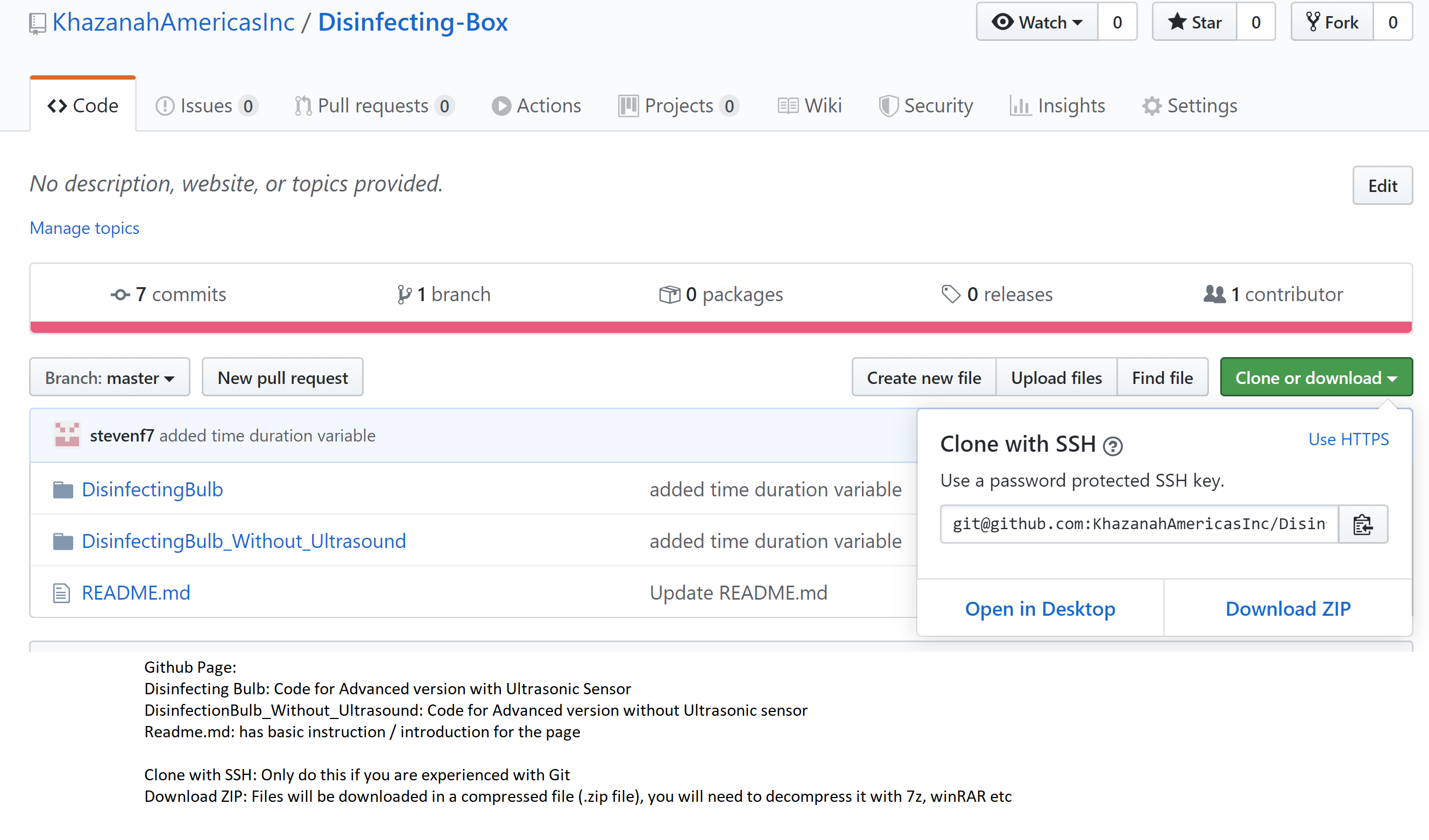Open the repository Settings tab

(x=1190, y=105)
